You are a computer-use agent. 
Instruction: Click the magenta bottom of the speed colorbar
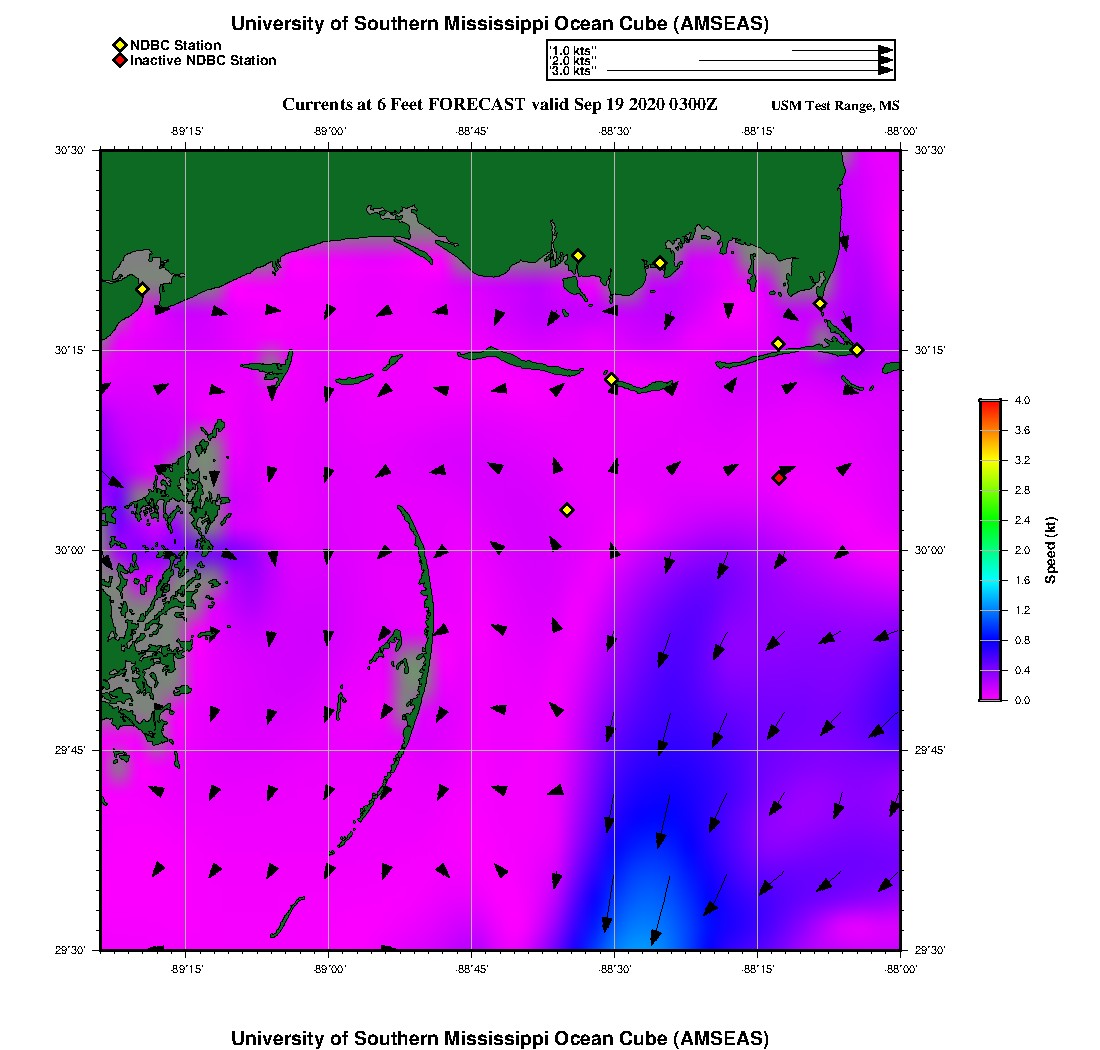pyautogui.click(x=990, y=696)
